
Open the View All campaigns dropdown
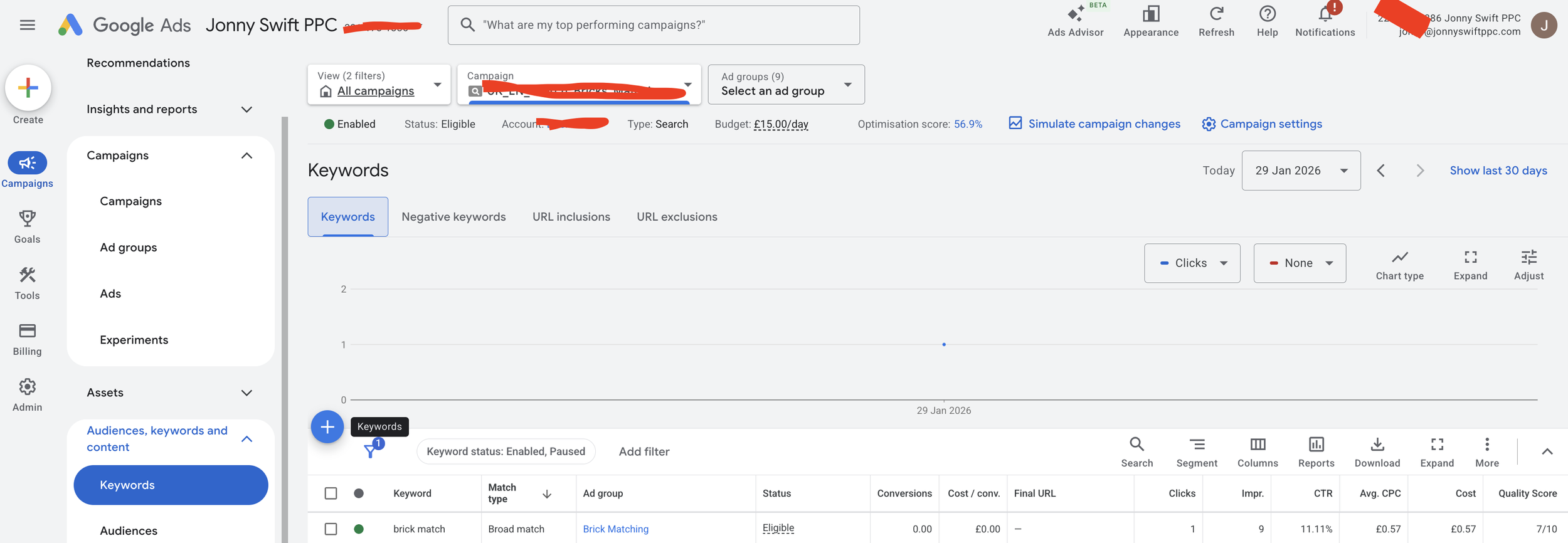click(x=379, y=85)
